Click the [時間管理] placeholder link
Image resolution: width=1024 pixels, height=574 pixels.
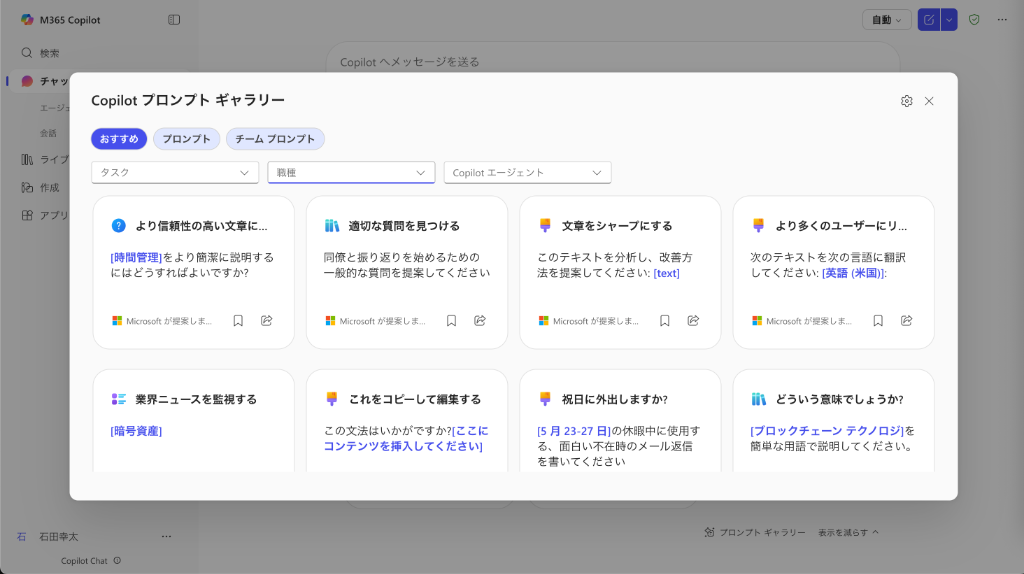[136, 257]
